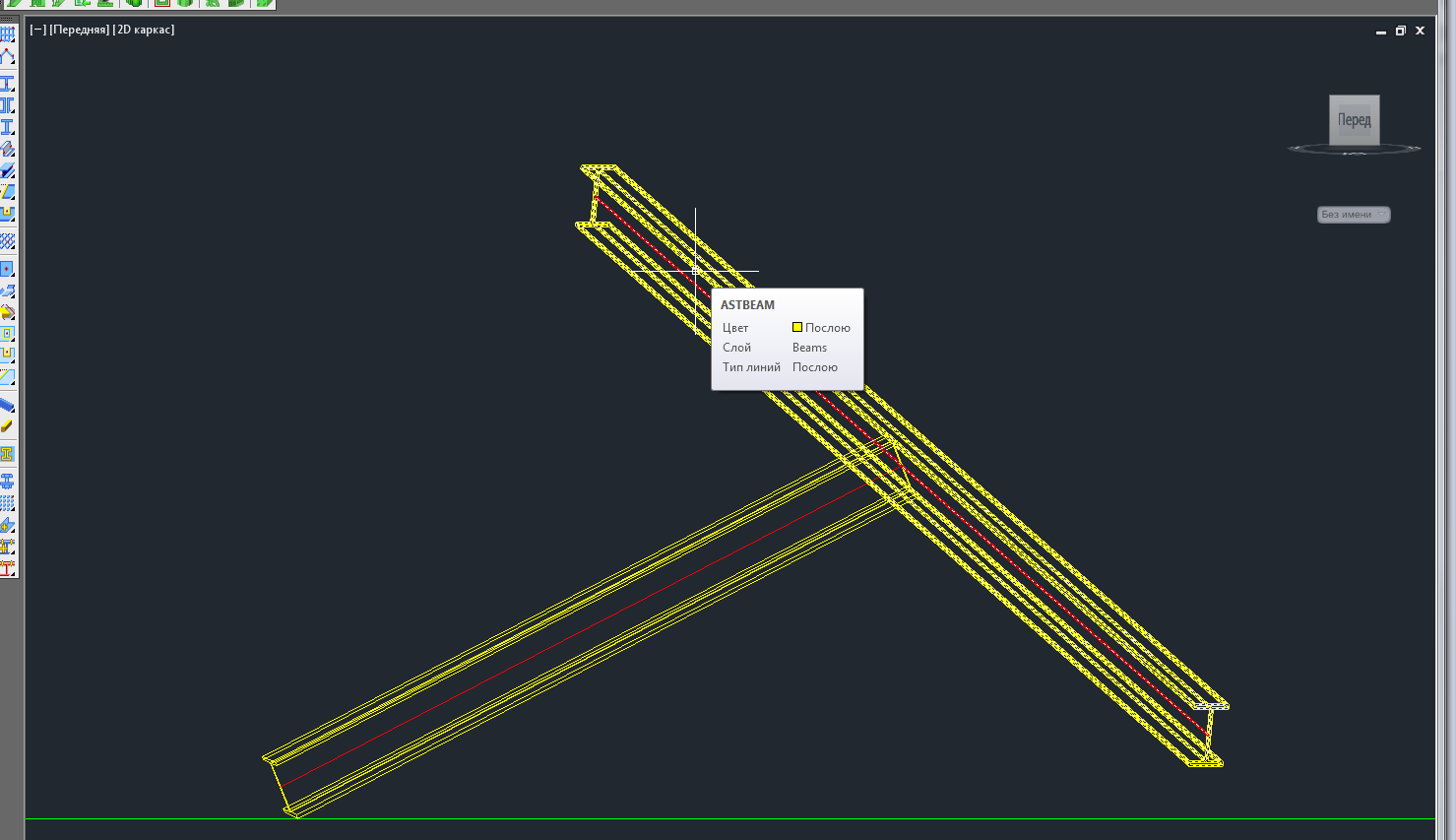1456x840 pixels.
Task: Open the [−] viewport controls menu
Action: [37, 30]
